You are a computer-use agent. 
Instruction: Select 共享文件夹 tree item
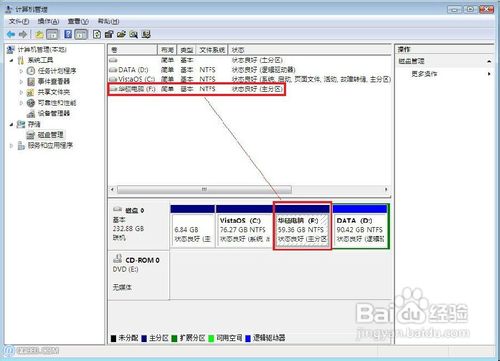pos(54,92)
